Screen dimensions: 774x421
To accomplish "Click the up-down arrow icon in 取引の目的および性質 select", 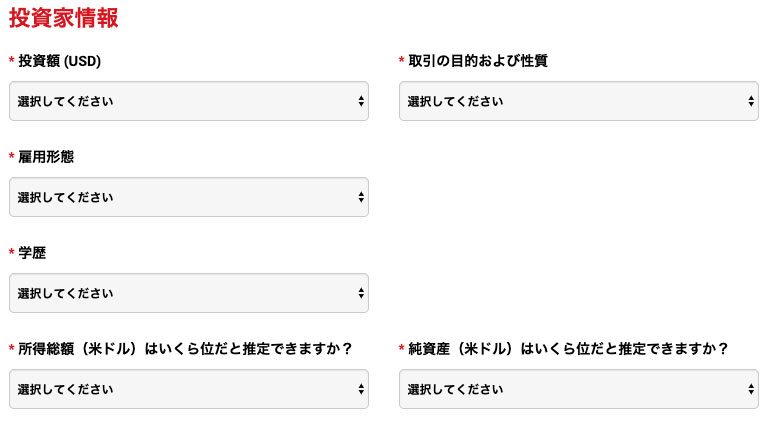I will coord(751,101).
